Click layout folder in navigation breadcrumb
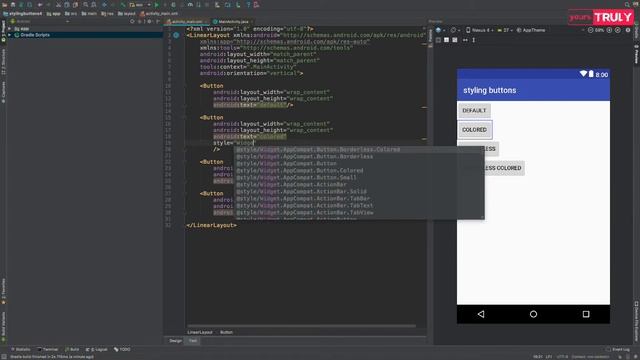Image resolution: width=640 pixels, height=360 pixels. [x=127, y=13]
